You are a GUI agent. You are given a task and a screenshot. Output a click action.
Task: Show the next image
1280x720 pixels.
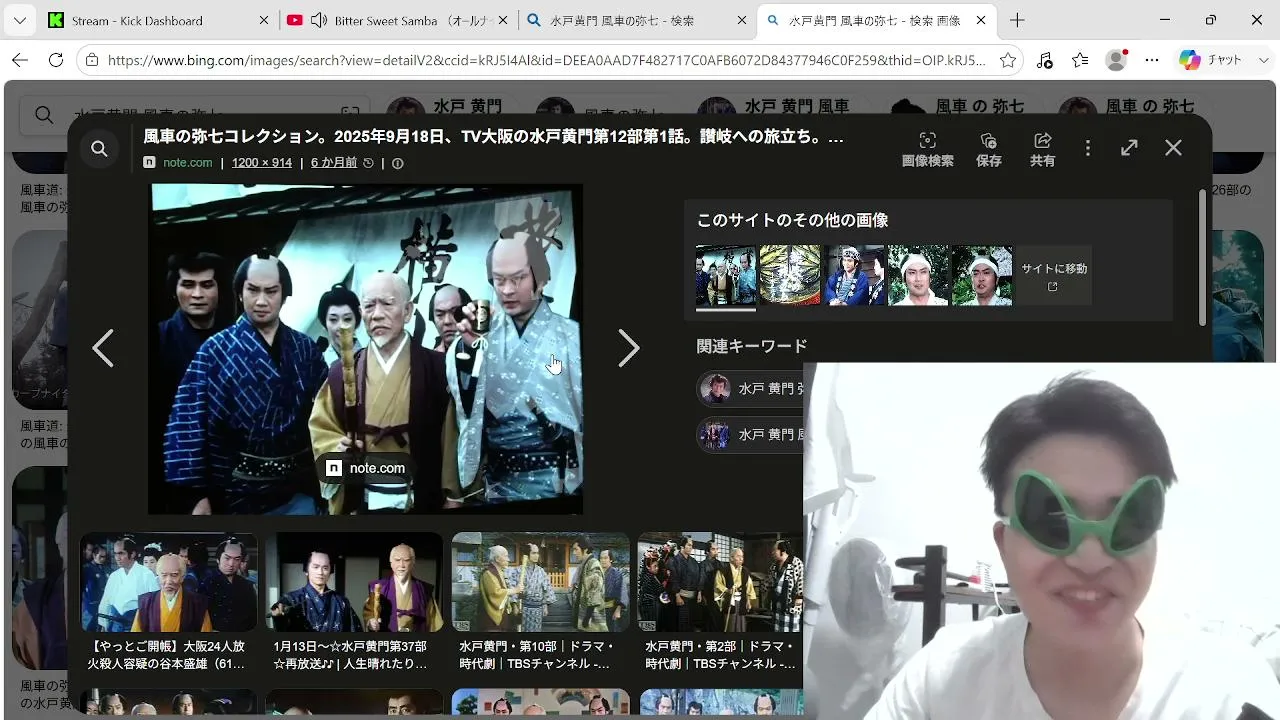(x=628, y=348)
